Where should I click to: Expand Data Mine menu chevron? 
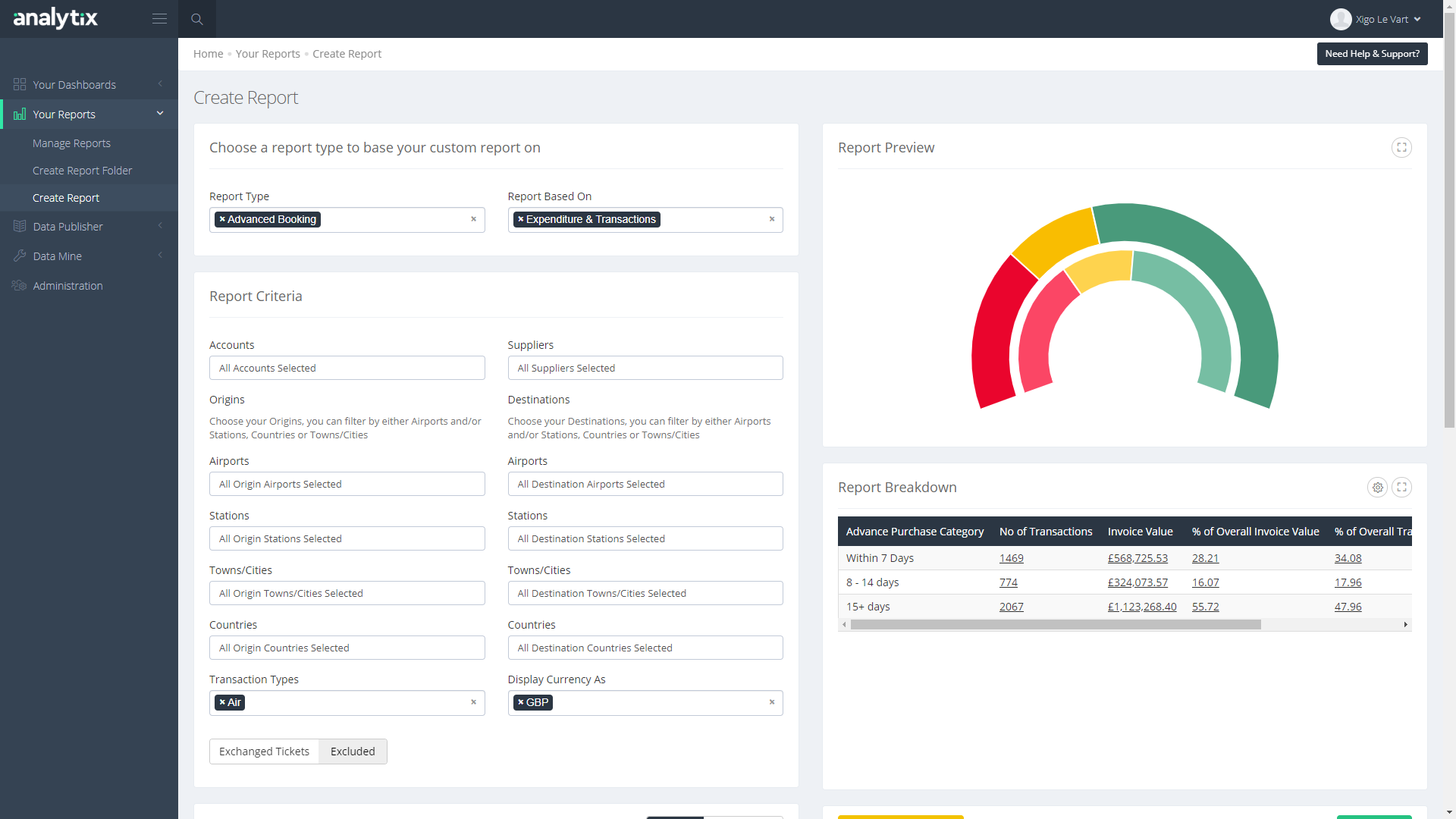[160, 256]
